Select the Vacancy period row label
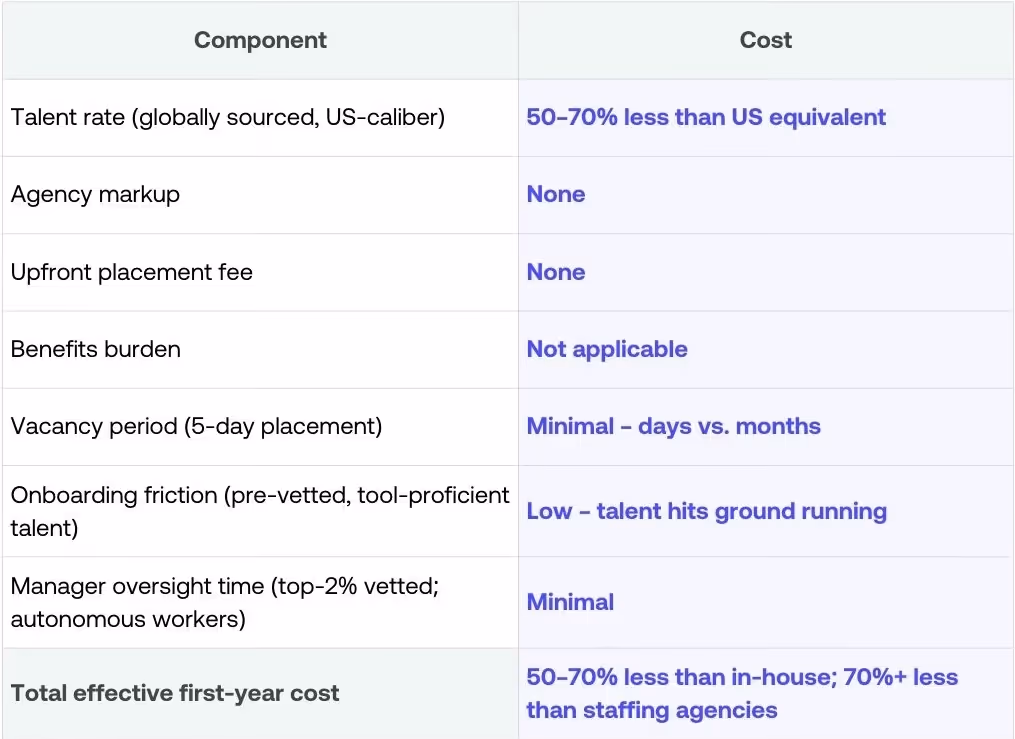The image size is (1015, 739). tap(197, 426)
